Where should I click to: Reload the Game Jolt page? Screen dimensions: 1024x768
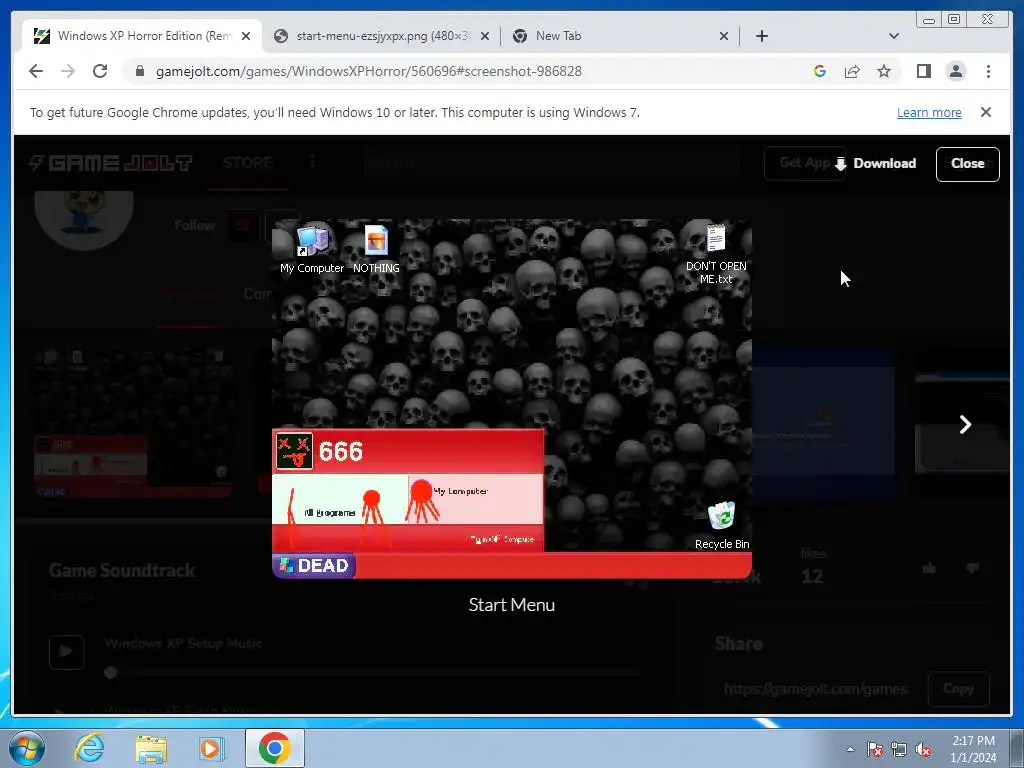coord(100,71)
